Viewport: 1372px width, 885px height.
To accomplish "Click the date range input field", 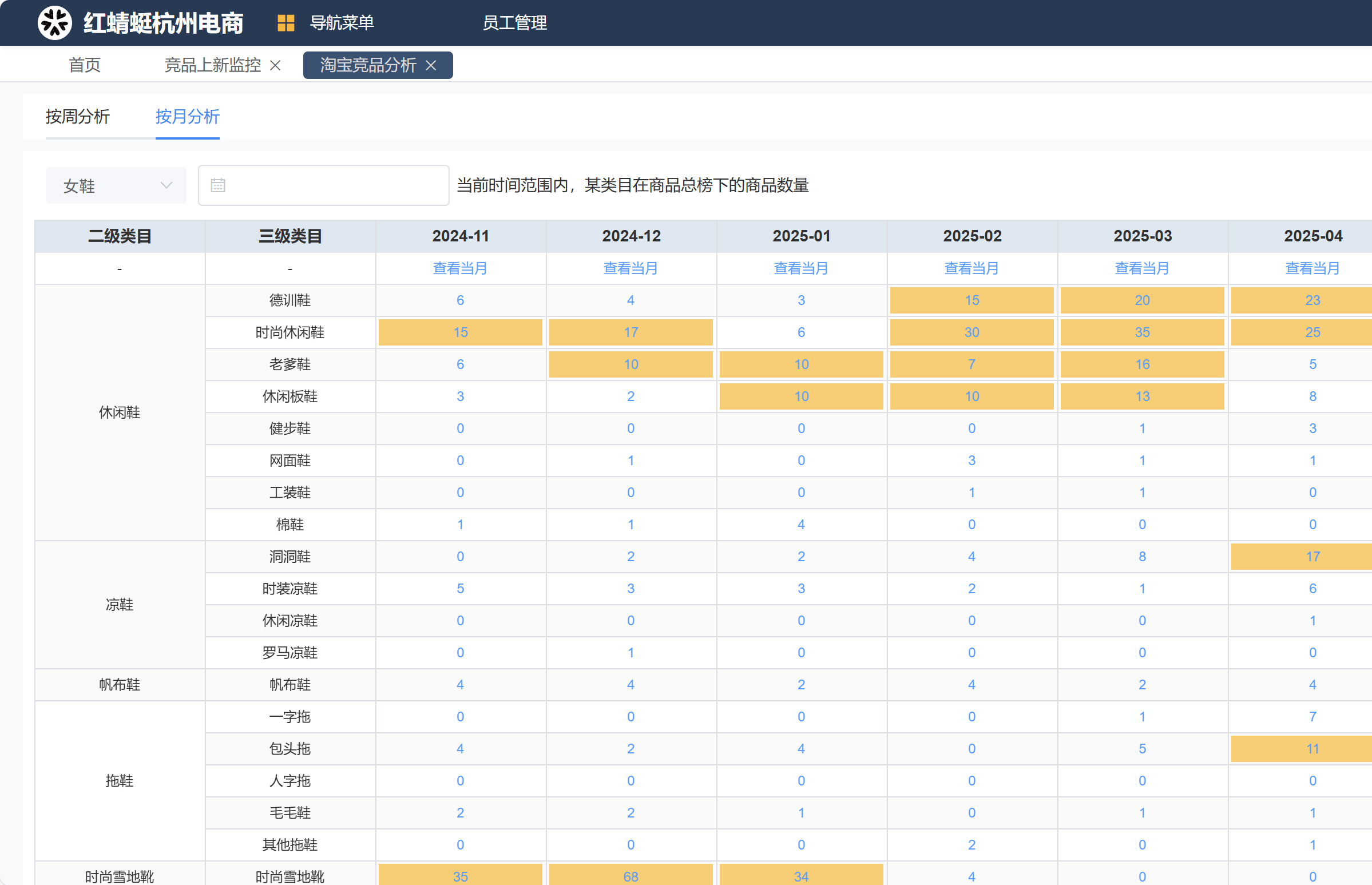I will 324,185.
